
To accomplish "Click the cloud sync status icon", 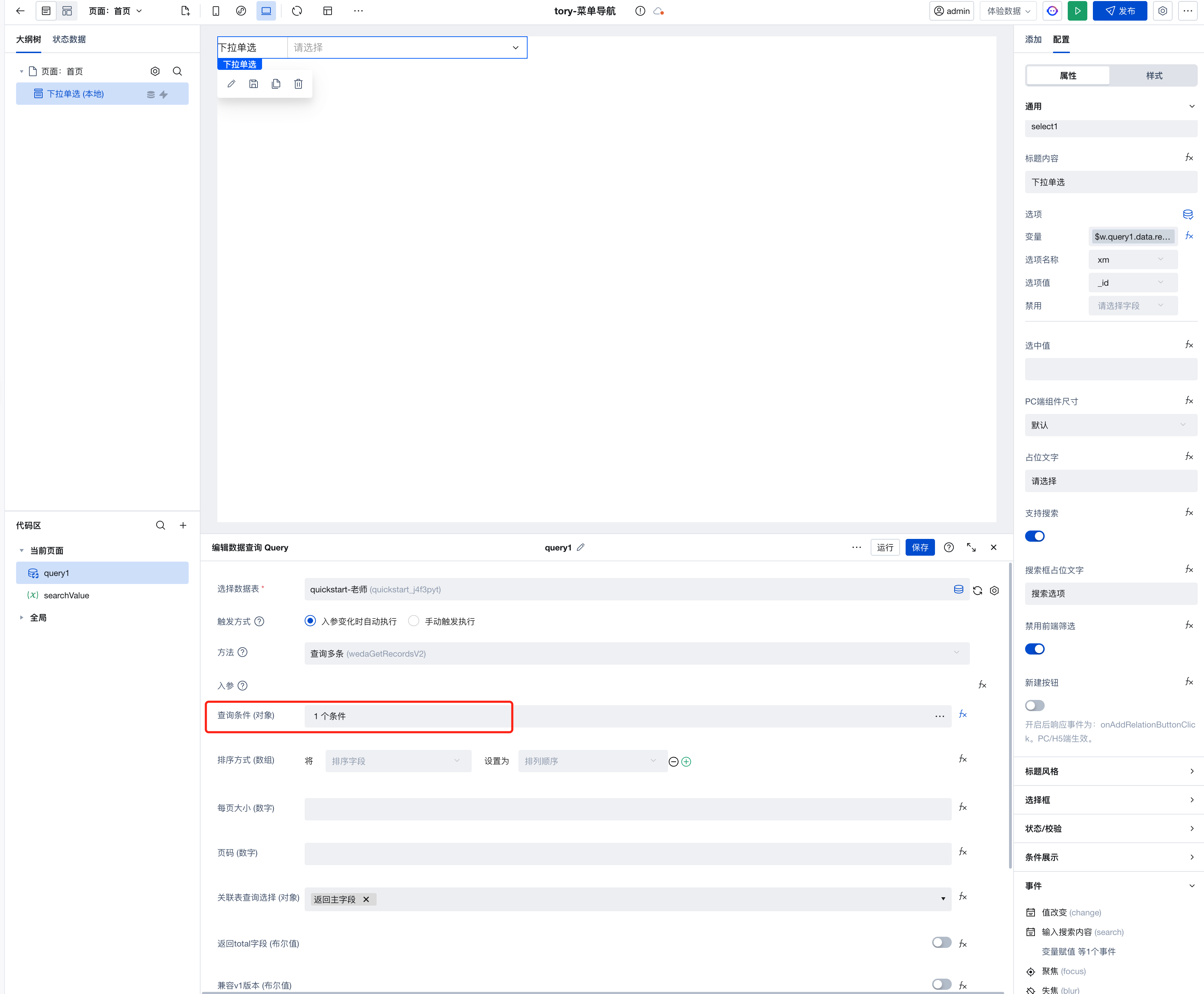I will tap(658, 11).
